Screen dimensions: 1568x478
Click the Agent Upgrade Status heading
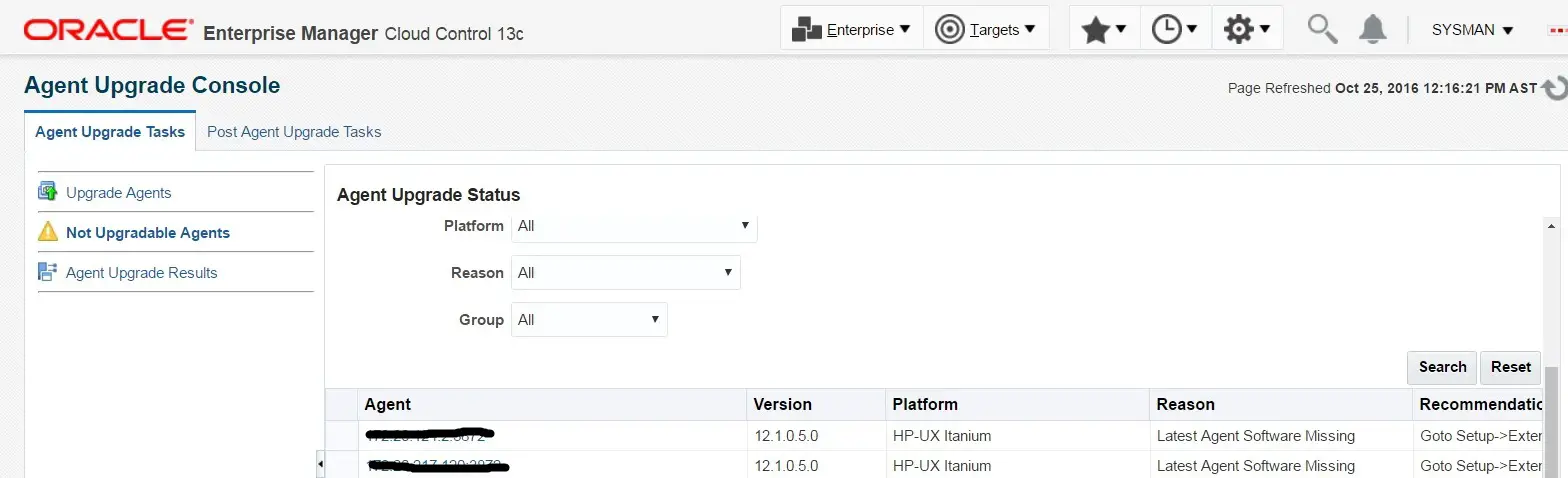pyautogui.click(x=429, y=195)
